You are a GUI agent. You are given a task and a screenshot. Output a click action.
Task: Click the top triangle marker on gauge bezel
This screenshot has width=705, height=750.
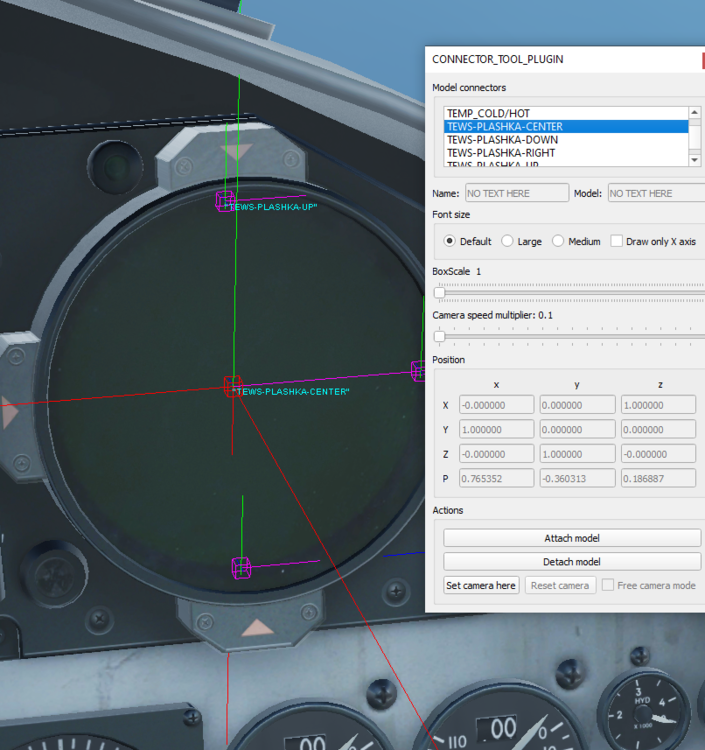coord(239,152)
